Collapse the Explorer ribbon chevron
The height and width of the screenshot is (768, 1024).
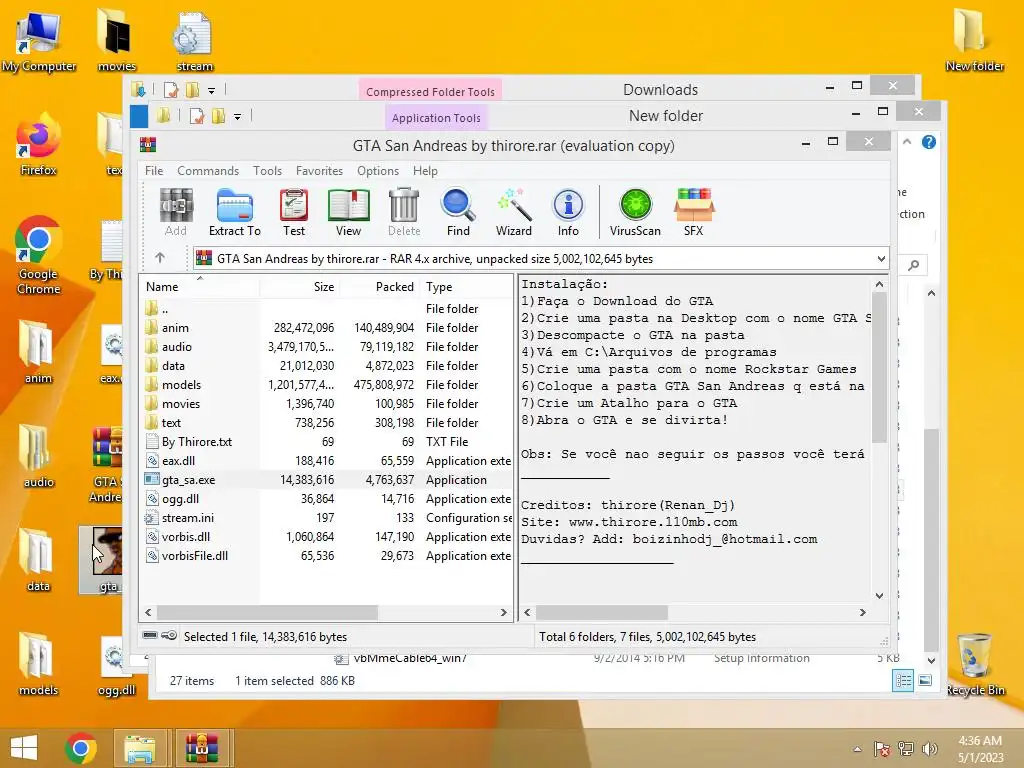907,142
